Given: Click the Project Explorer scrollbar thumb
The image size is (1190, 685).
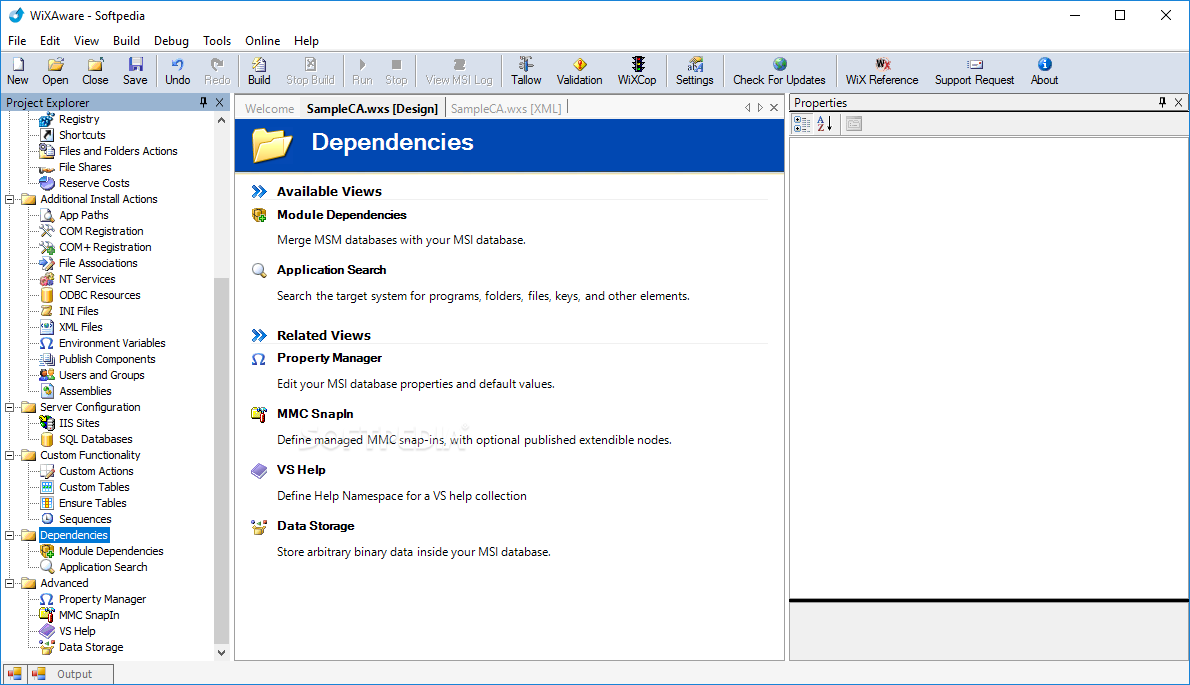Looking at the screenshot, I should click(x=222, y=461).
